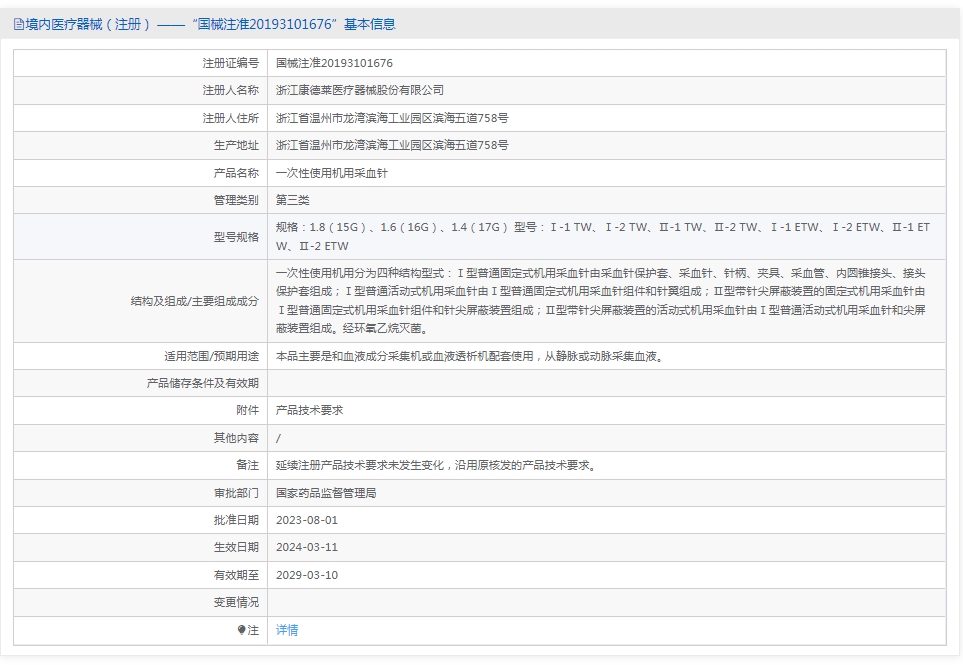The image size is (963, 665).
Task: Click registrant name 浙江康德莱医疗器械股份有限公司
Action: [x=360, y=90]
